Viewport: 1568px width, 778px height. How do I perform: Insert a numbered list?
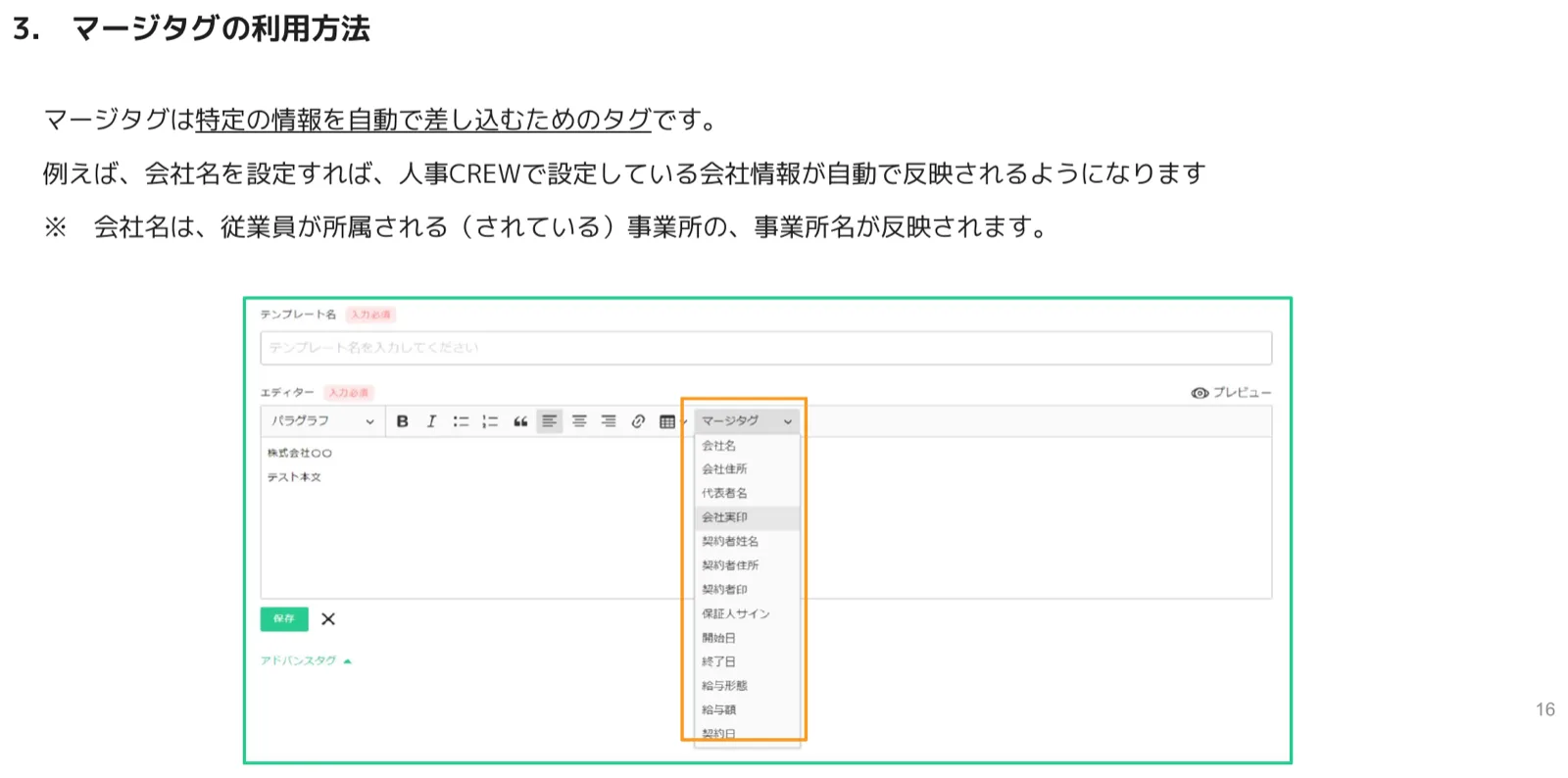490,421
